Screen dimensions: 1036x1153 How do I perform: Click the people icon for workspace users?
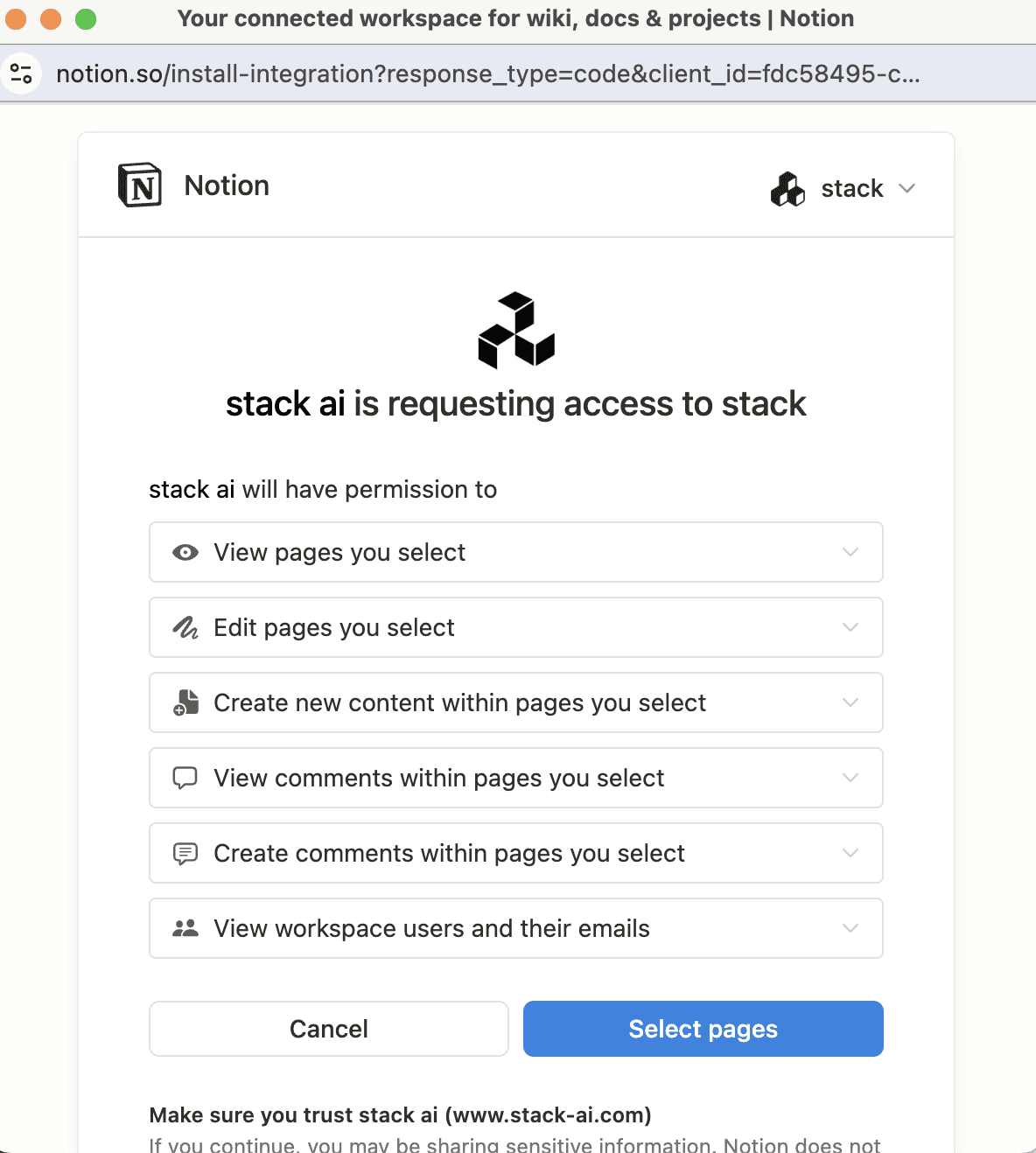pos(185,928)
